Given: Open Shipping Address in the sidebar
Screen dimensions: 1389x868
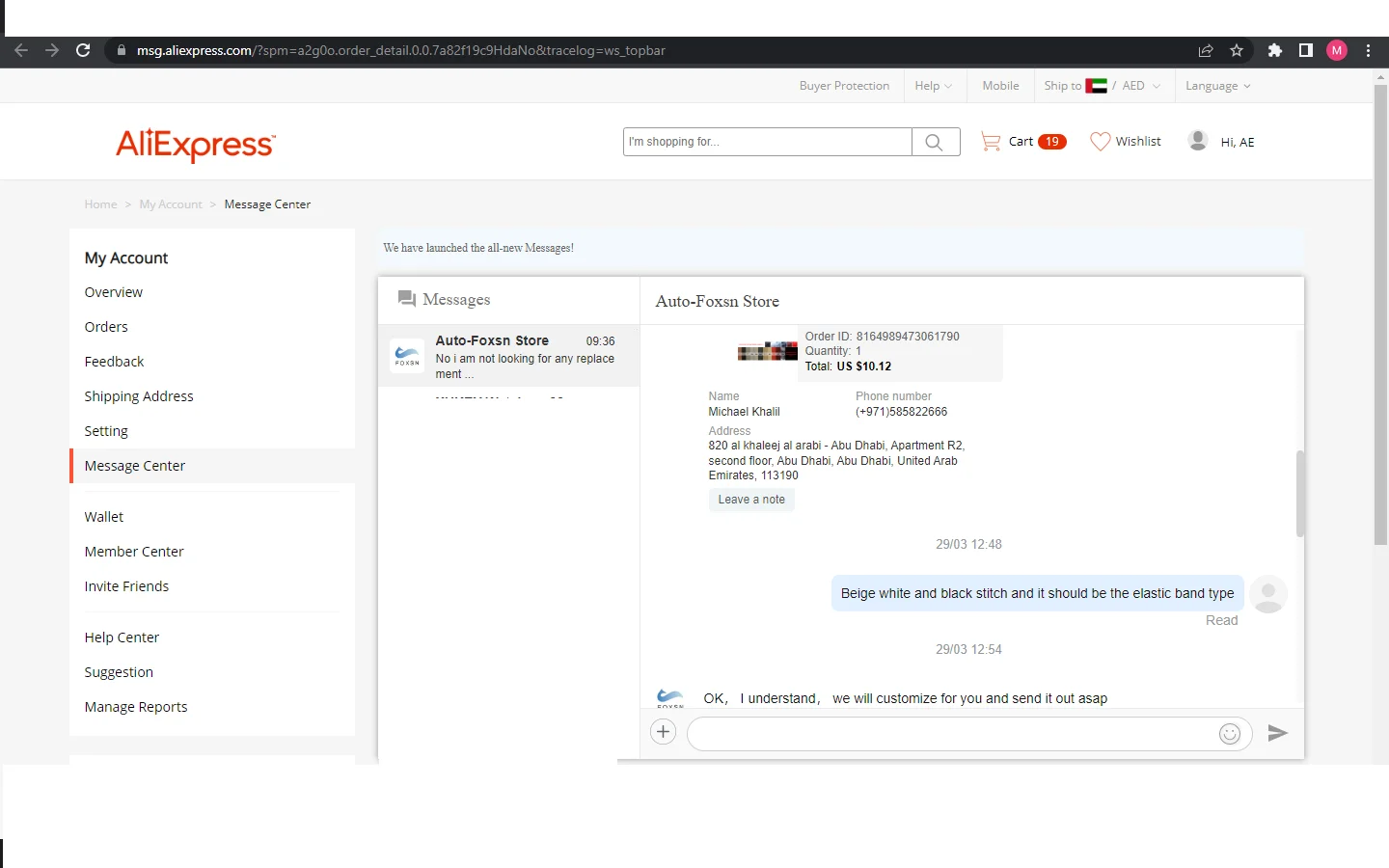Looking at the screenshot, I should coord(139,396).
